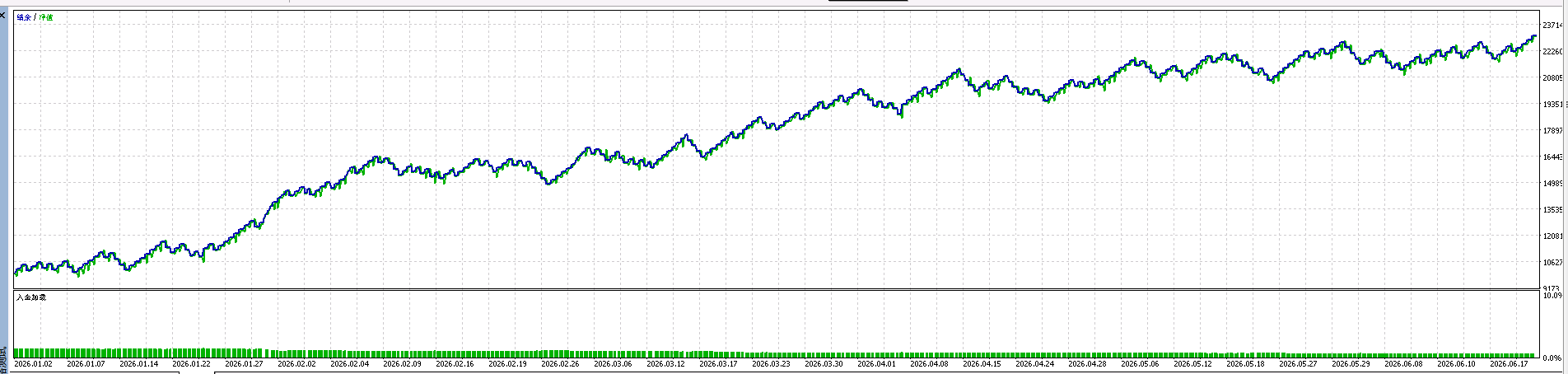Viewport: 1568px width, 374px height.
Task: Click the 2026.04.08 date label
Action: tap(929, 363)
